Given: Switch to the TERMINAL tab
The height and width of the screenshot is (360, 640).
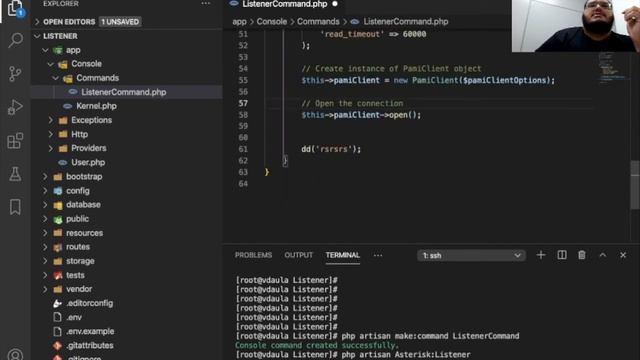Looking at the screenshot, I should click(x=342, y=255).
